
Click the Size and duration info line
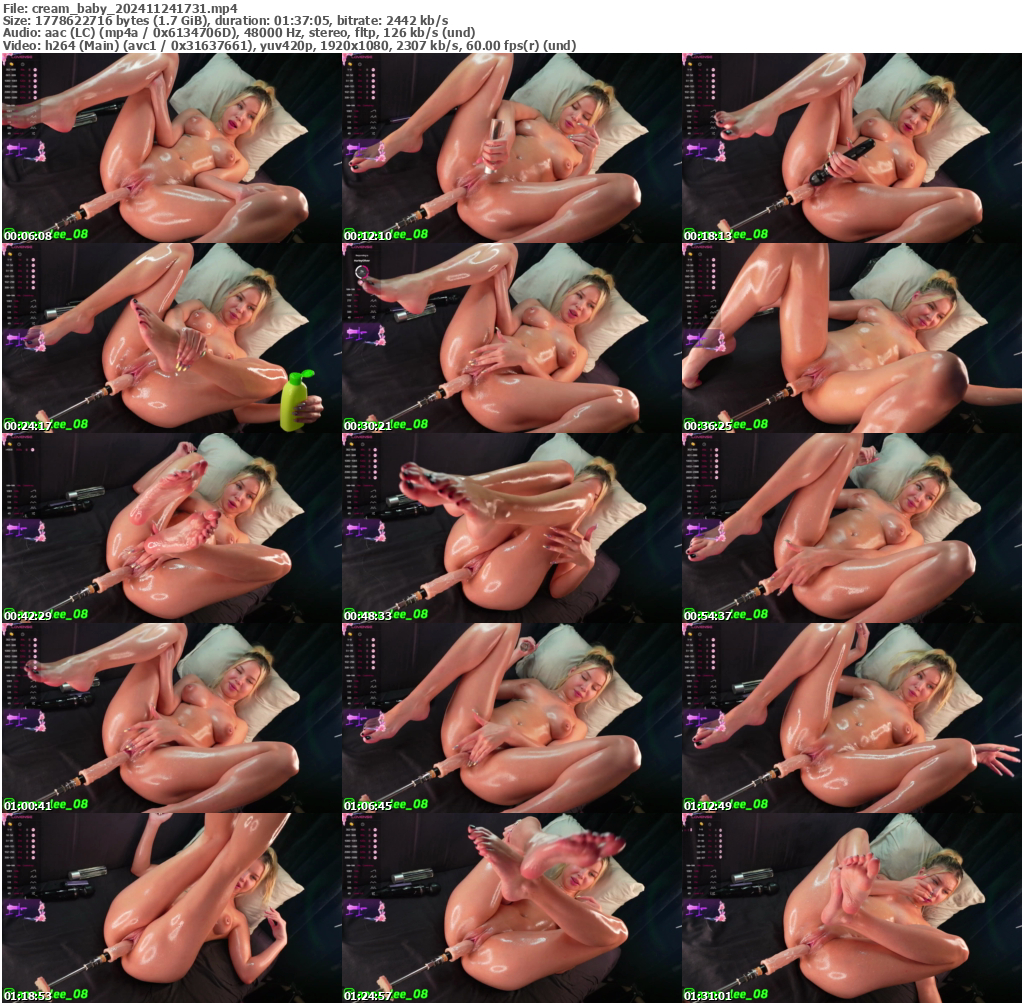[x=225, y=20]
